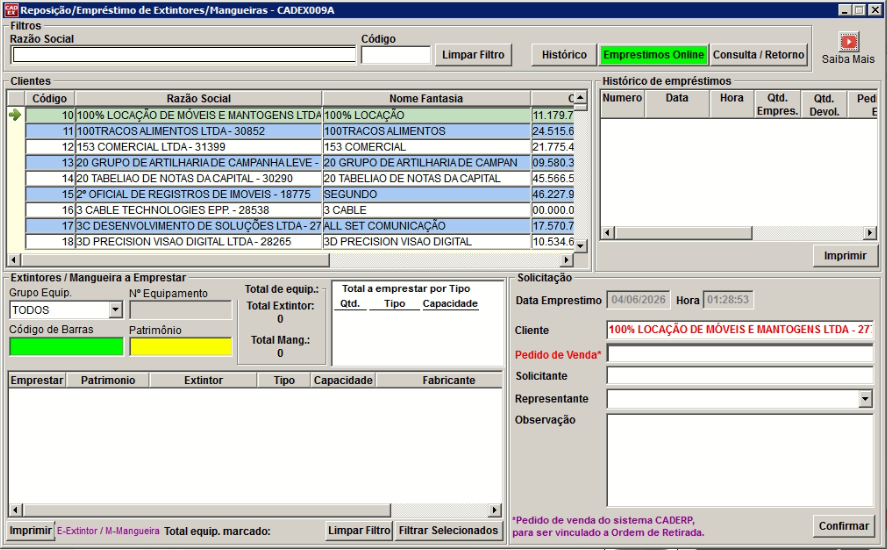Click the Hora time field
887x550 pixels.
coord(727,300)
